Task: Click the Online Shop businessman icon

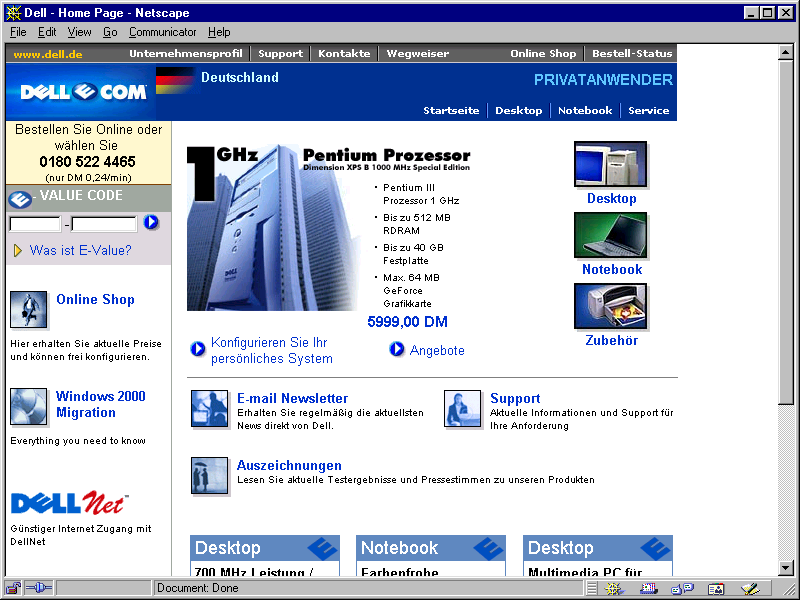Action: pos(29,310)
